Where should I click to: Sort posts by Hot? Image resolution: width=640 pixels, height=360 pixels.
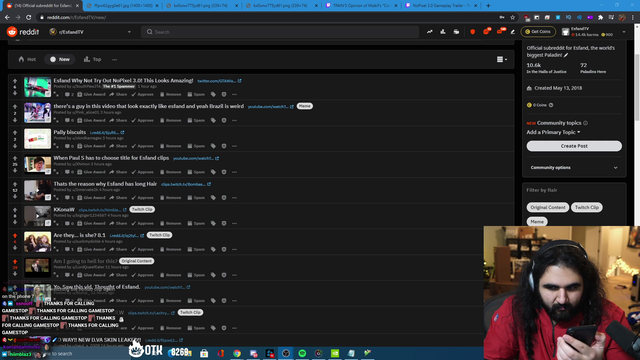27,60
